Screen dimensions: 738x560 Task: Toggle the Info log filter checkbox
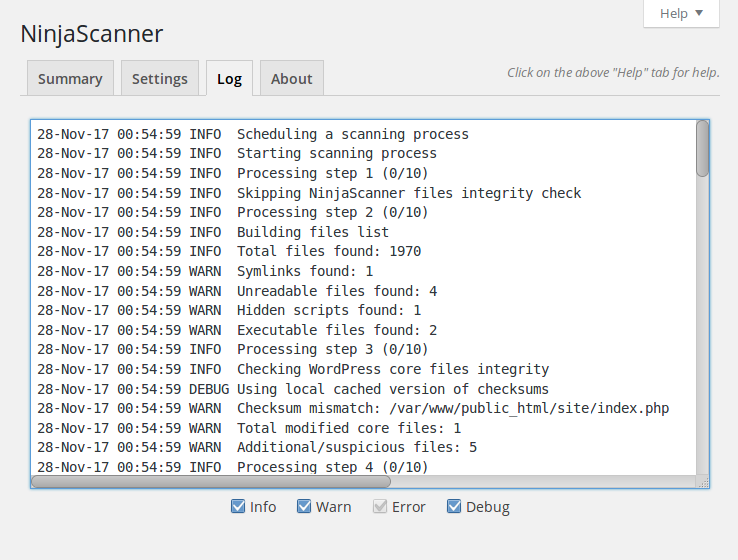[238, 507]
